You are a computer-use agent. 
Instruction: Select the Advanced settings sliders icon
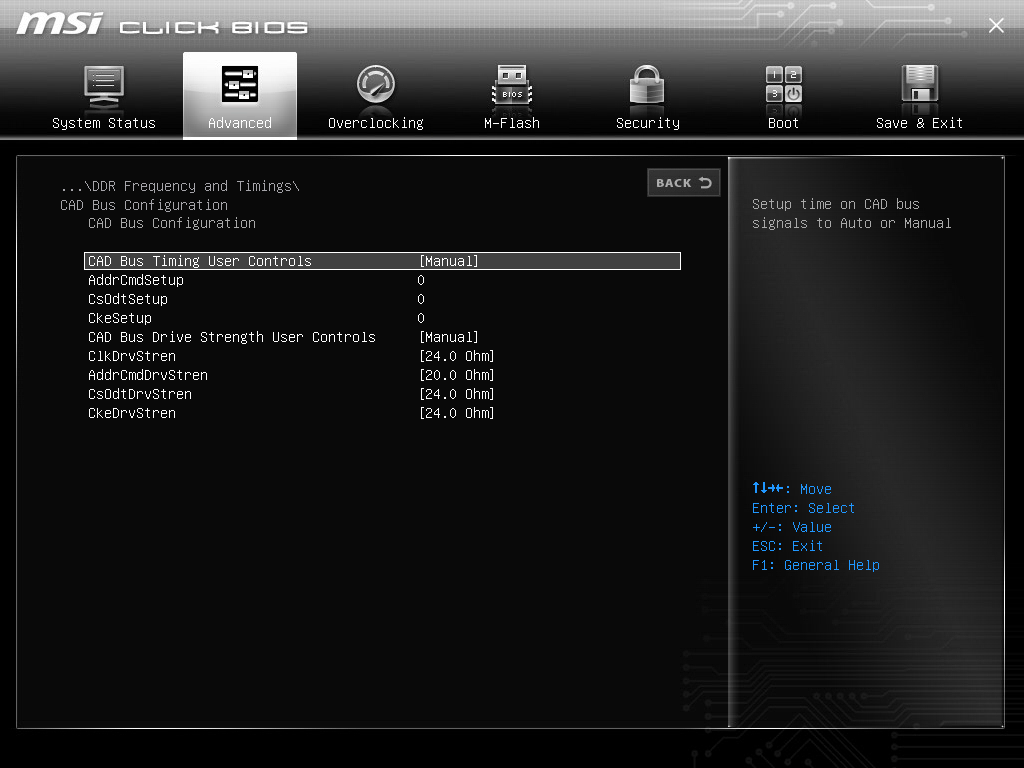240,84
